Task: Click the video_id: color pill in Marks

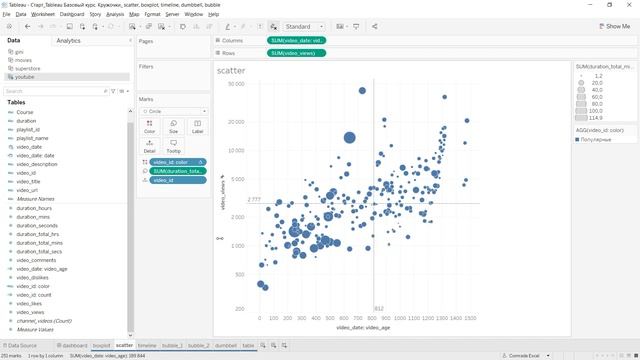Action: [178, 162]
